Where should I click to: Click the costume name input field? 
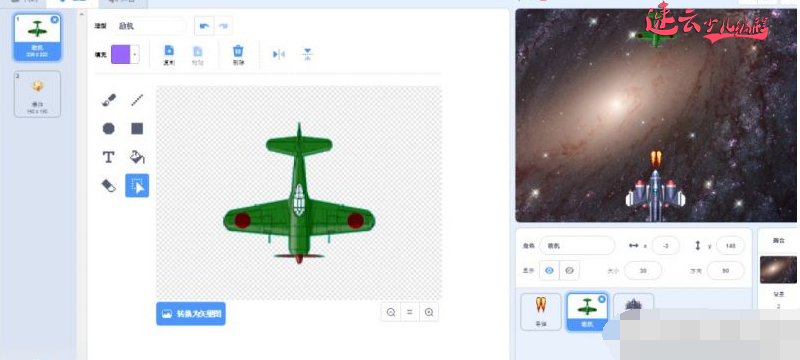point(149,25)
